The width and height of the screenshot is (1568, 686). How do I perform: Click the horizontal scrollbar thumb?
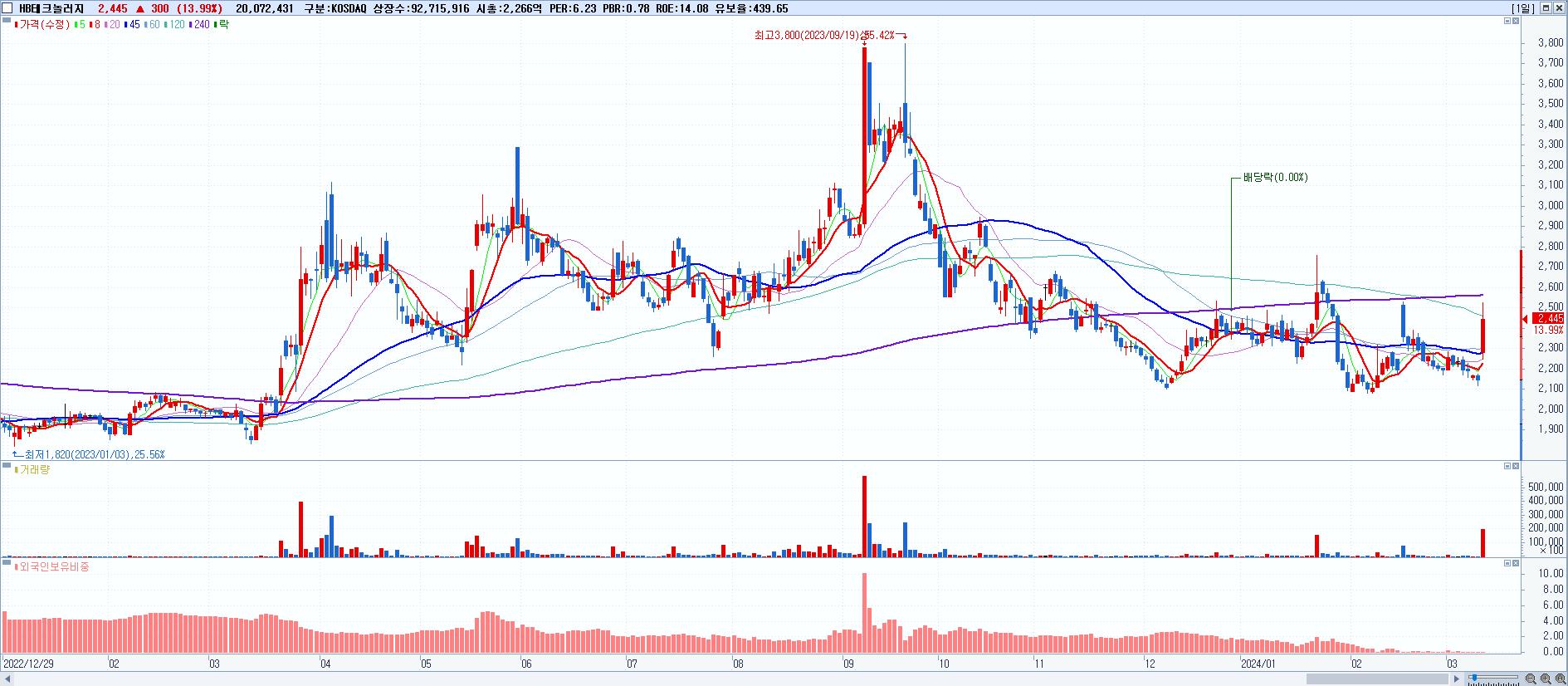tap(1379, 679)
